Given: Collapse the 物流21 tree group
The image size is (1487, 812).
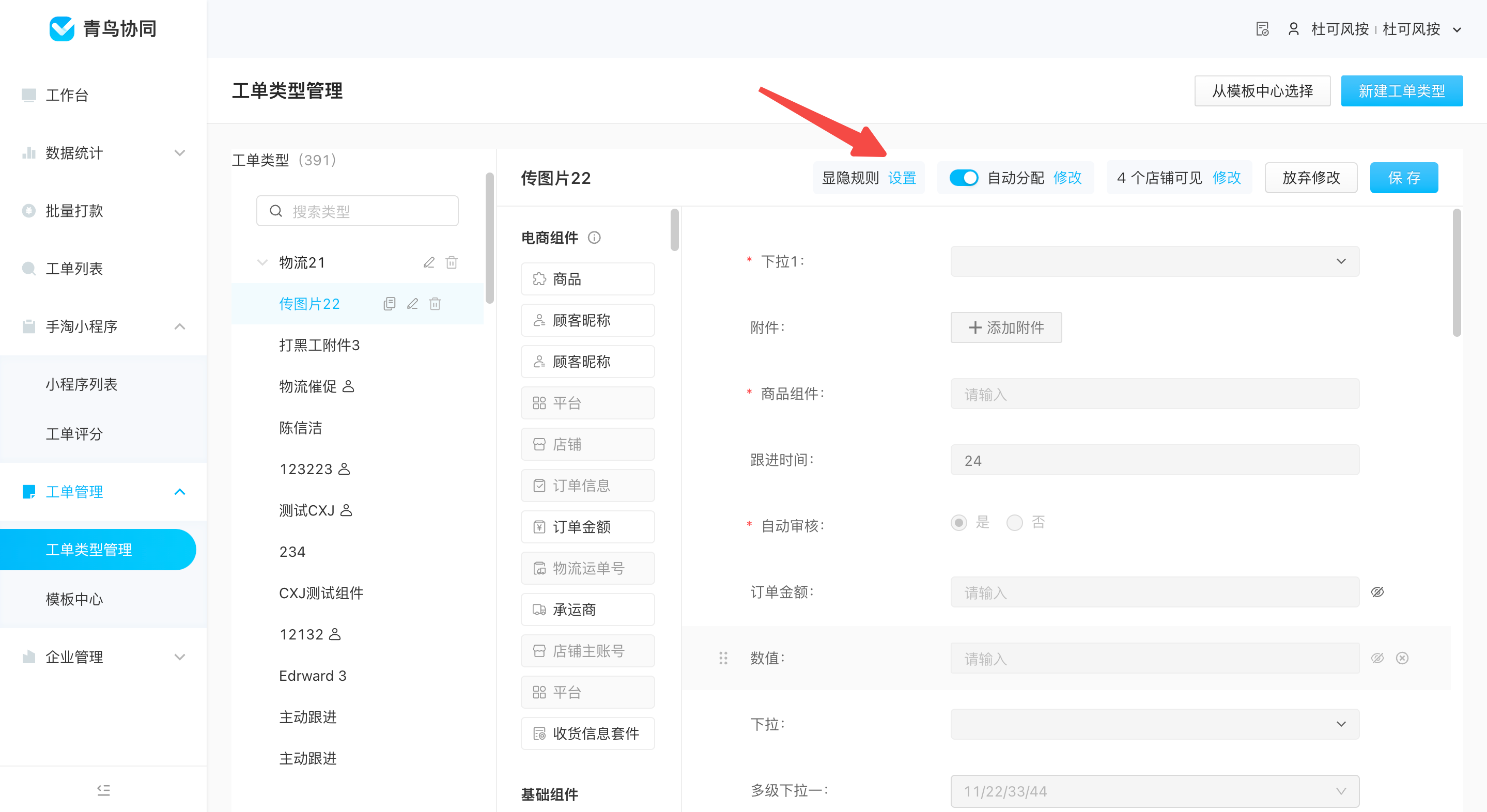Looking at the screenshot, I should [262, 262].
